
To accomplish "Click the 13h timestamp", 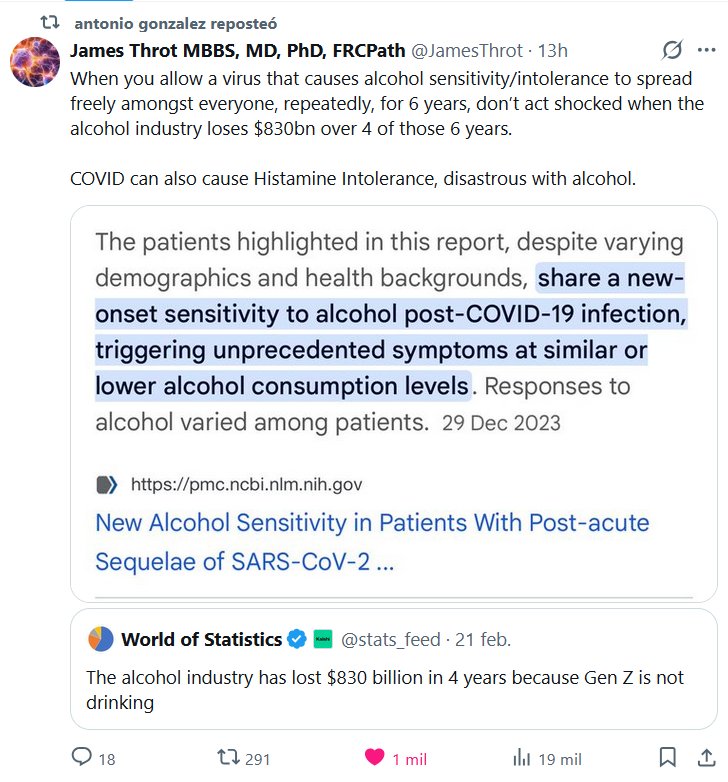I will pos(551,50).
